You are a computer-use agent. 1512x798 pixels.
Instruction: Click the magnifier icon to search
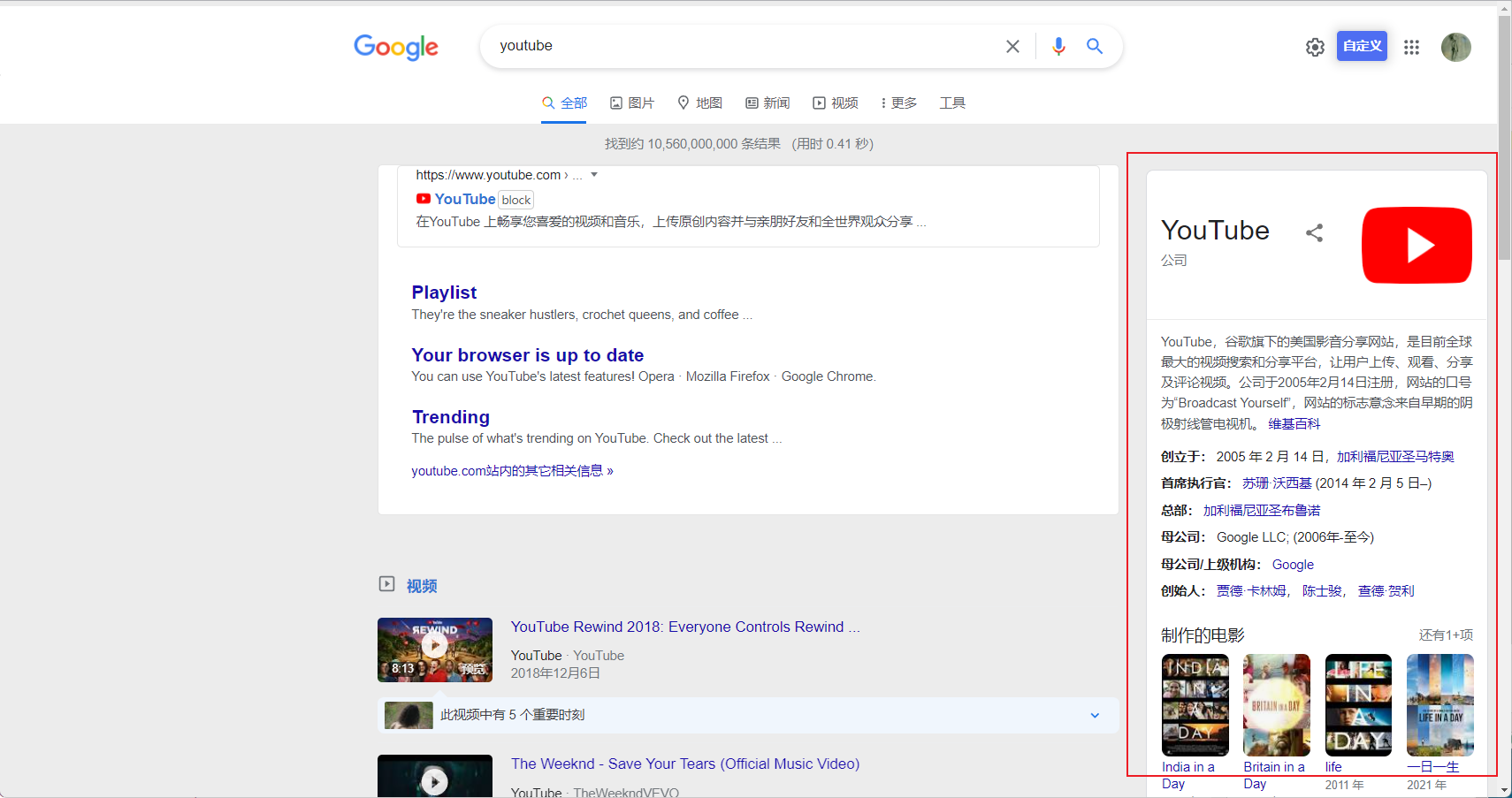coord(1094,46)
